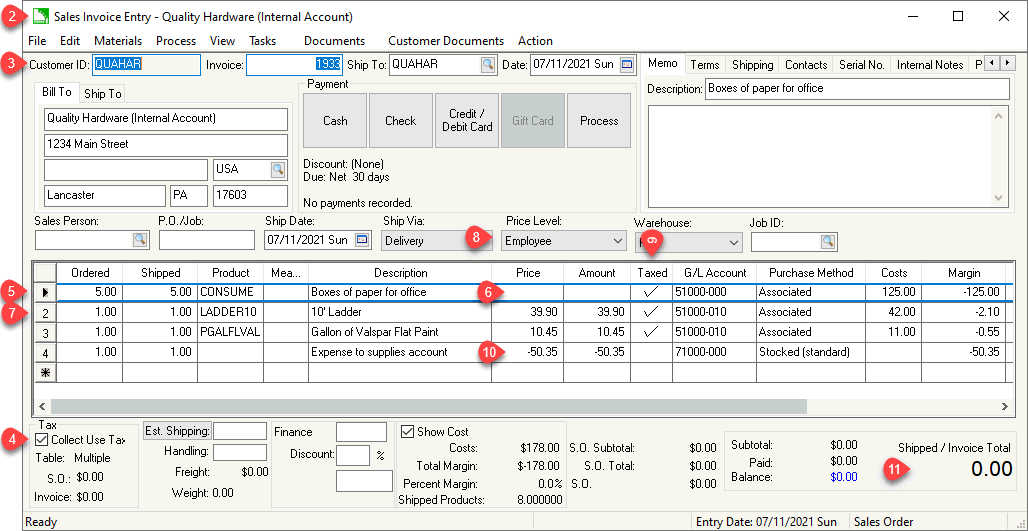
Task: Click the Process payment button
Action: tap(598, 121)
